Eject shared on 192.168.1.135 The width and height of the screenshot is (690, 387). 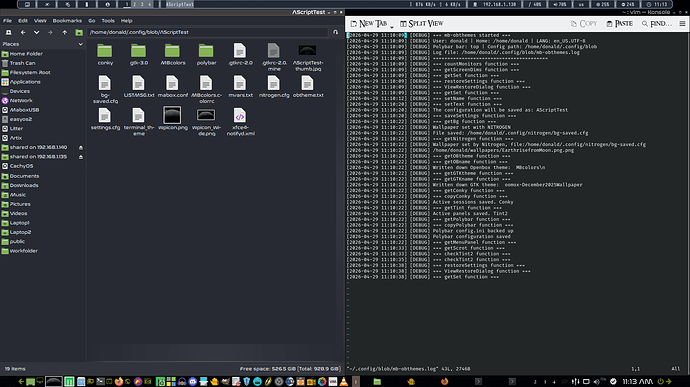point(81,157)
